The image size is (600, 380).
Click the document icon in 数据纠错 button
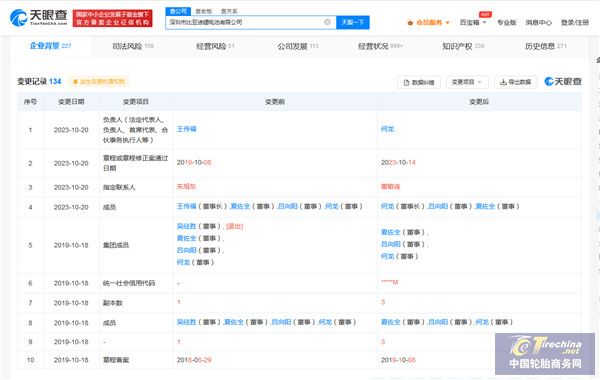[406, 82]
